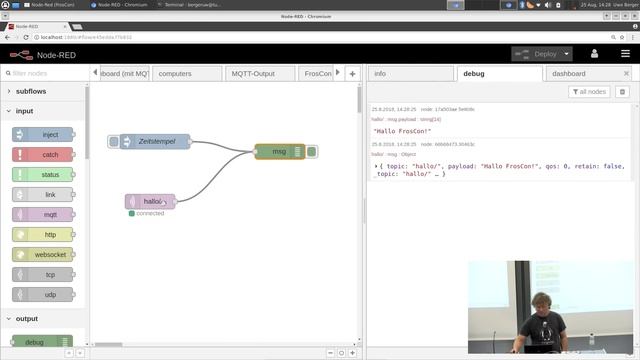
Task: Click the canvas vertical scrollbar
Action: tap(359, 100)
